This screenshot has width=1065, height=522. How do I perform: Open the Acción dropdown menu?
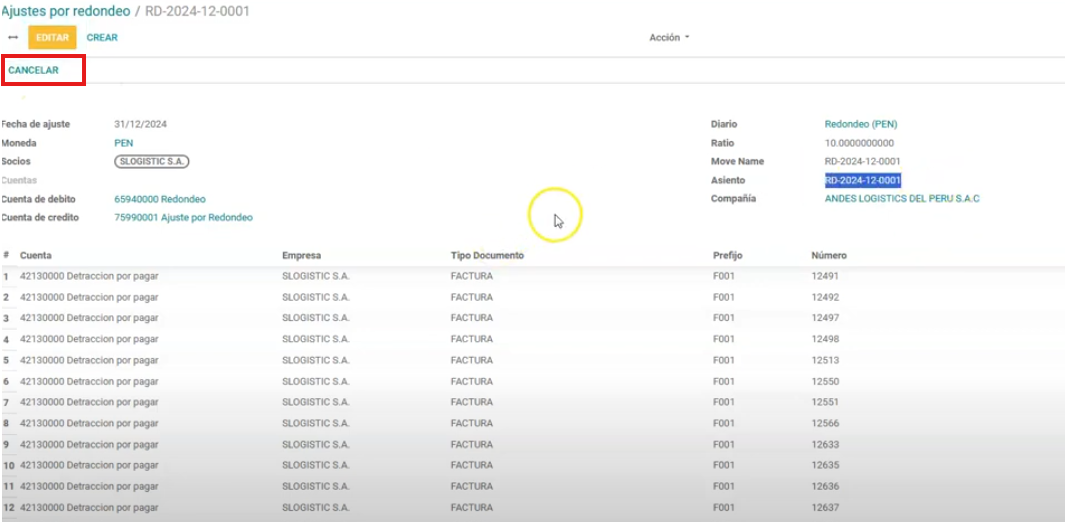669,38
